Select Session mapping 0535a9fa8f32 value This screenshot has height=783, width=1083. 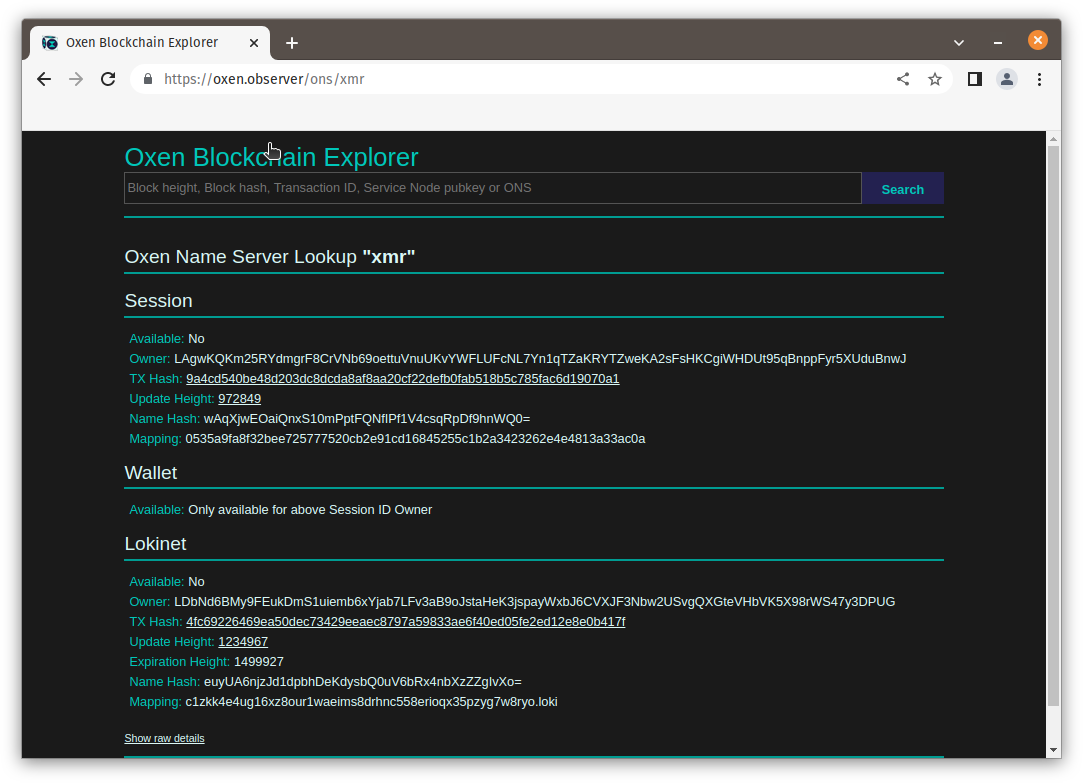415,438
